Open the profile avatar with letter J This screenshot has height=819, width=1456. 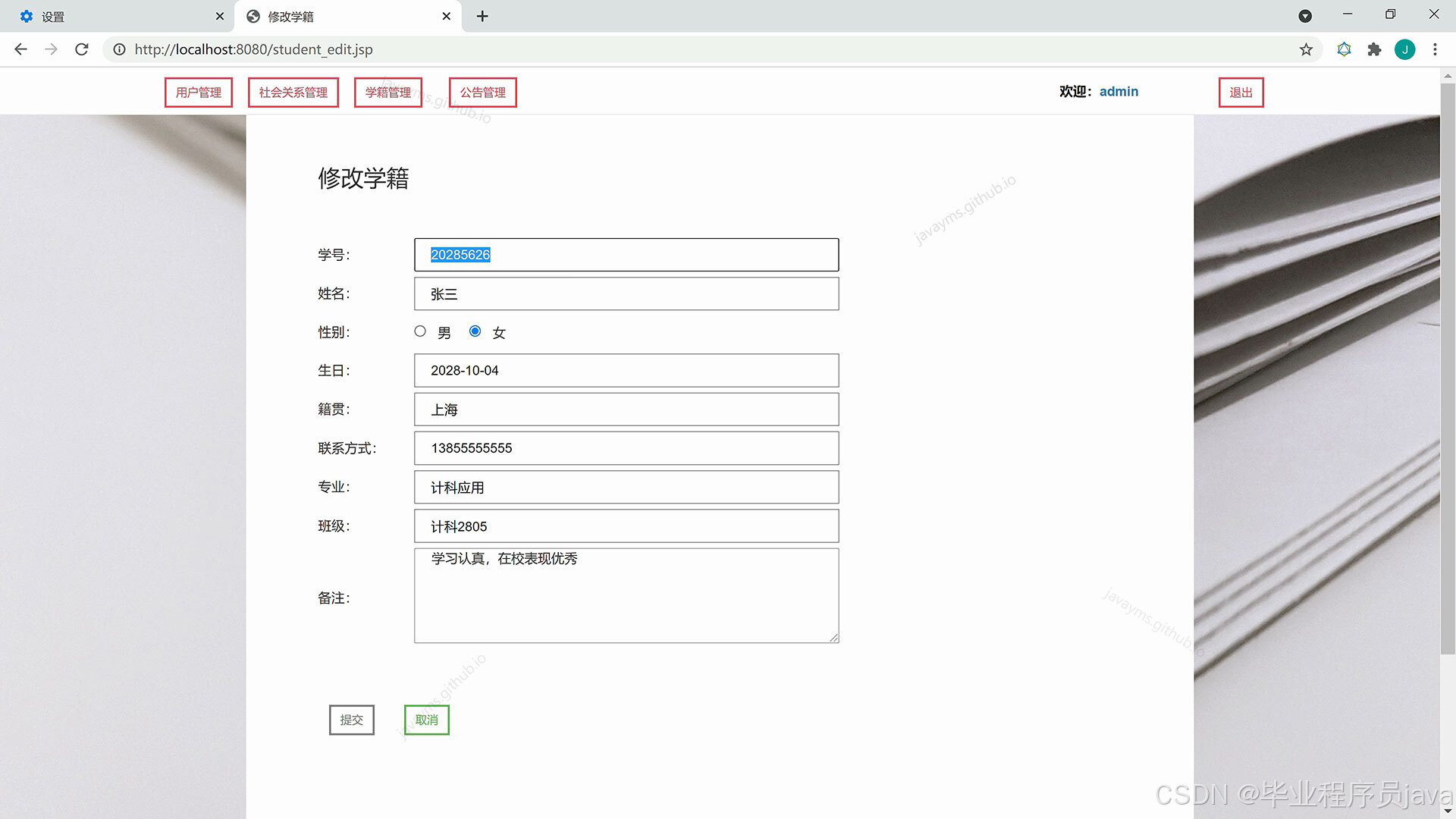[x=1405, y=49]
